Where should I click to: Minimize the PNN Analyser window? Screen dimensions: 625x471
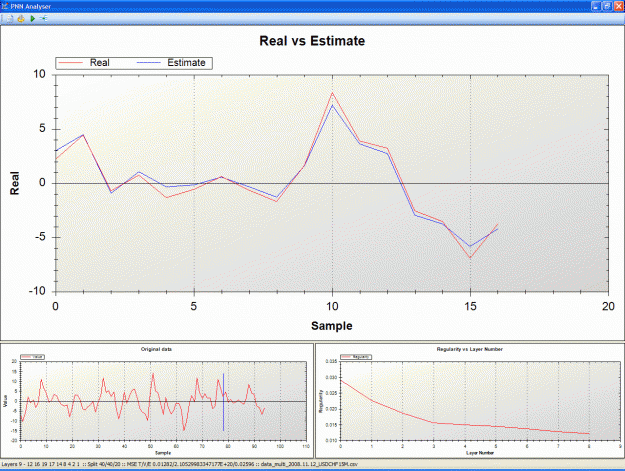[x=596, y=6]
